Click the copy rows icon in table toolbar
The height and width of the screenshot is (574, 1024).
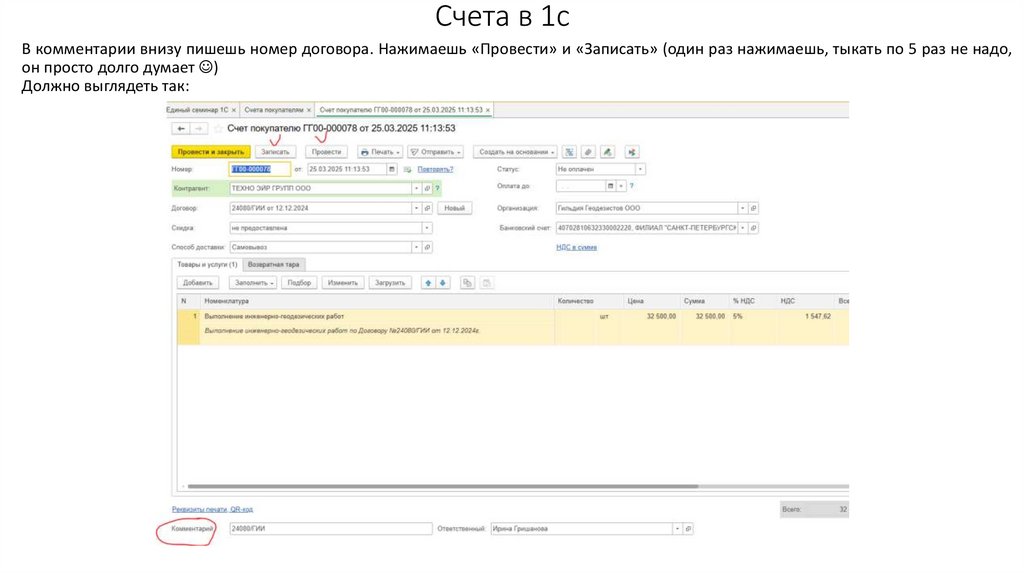(x=467, y=283)
